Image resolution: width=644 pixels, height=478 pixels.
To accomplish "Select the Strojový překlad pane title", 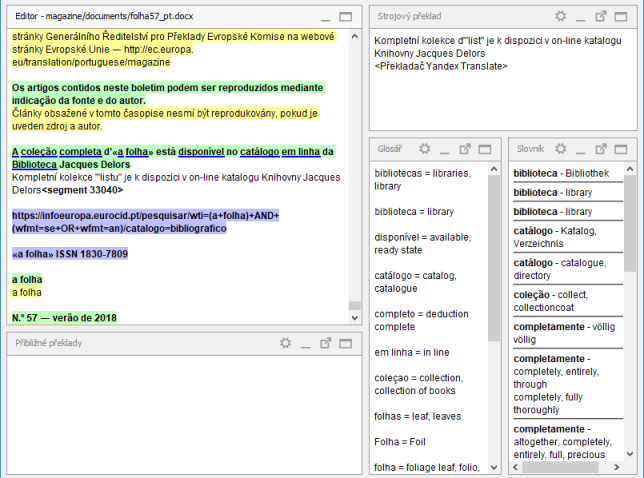I will 409,16.
